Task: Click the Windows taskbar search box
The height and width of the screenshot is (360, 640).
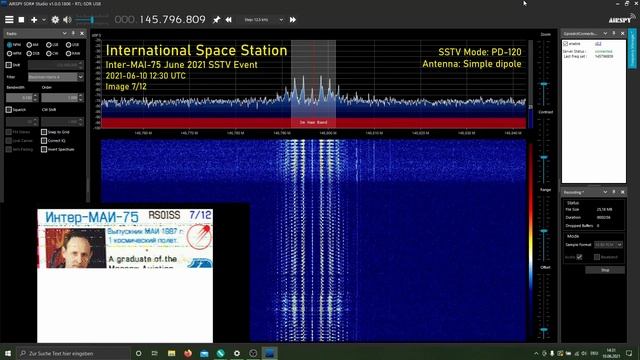Action: click(x=73, y=353)
